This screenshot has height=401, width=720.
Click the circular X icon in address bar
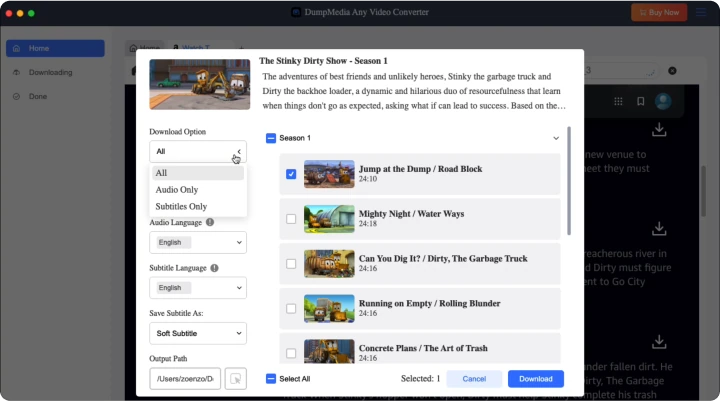click(x=672, y=71)
